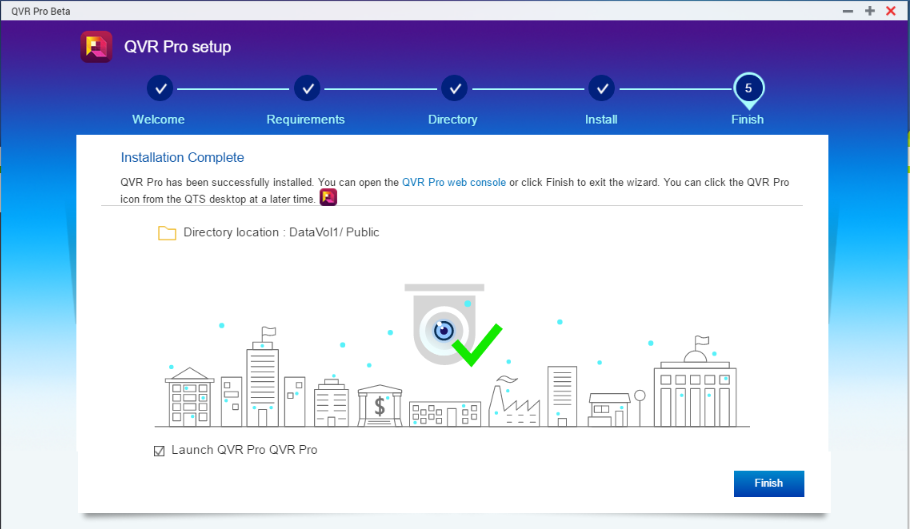Screen dimensions: 910x529
Task: Click the yellow folder icon
Action: point(167,233)
